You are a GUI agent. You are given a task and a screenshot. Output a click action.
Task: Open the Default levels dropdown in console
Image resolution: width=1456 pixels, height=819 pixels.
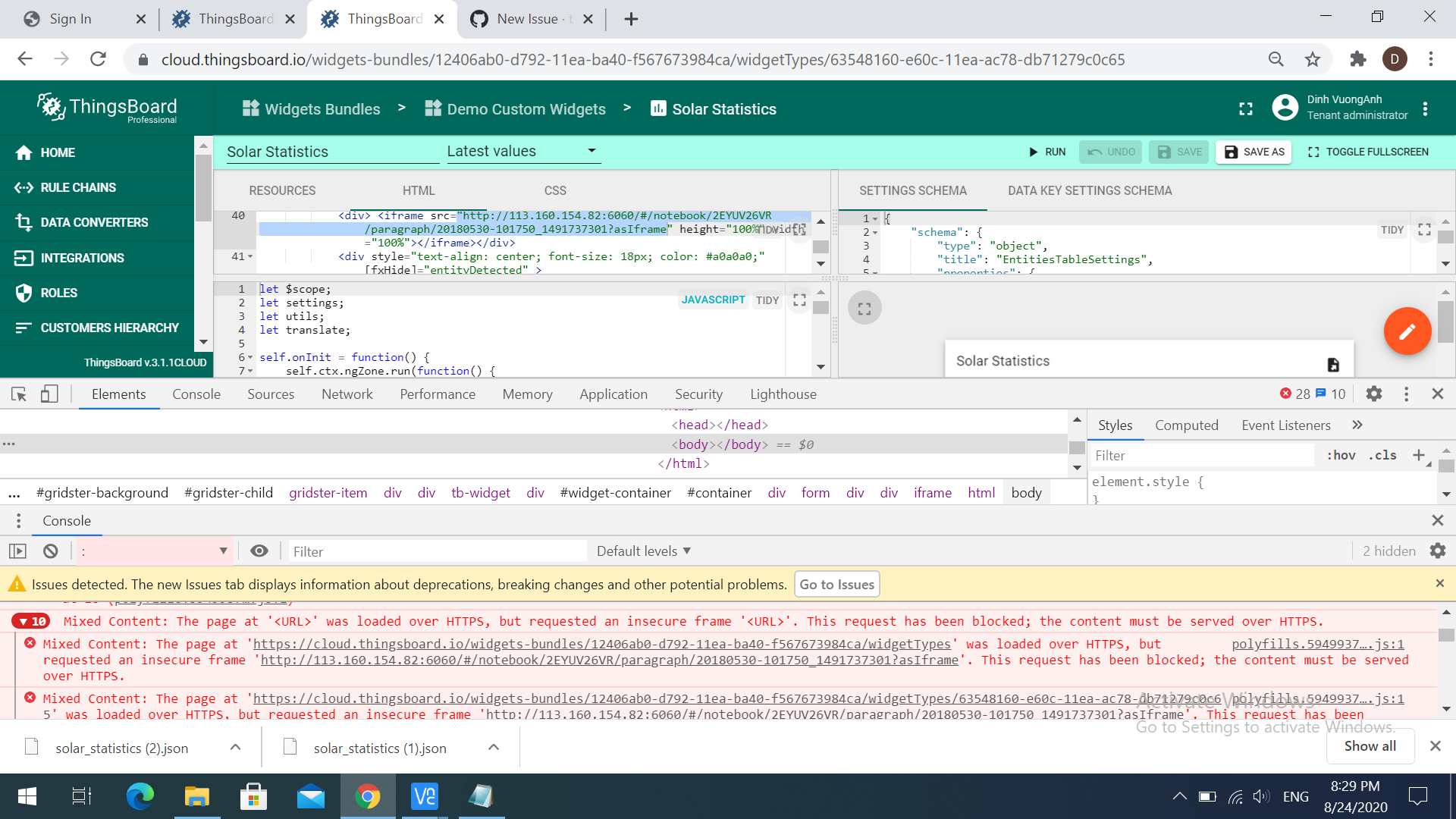(642, 551)
